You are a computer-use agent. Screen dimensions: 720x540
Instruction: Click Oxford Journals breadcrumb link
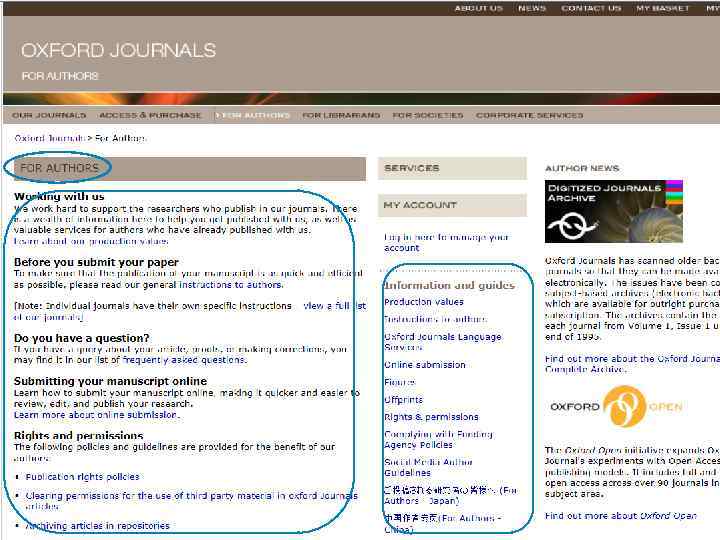tap(50, 138)
